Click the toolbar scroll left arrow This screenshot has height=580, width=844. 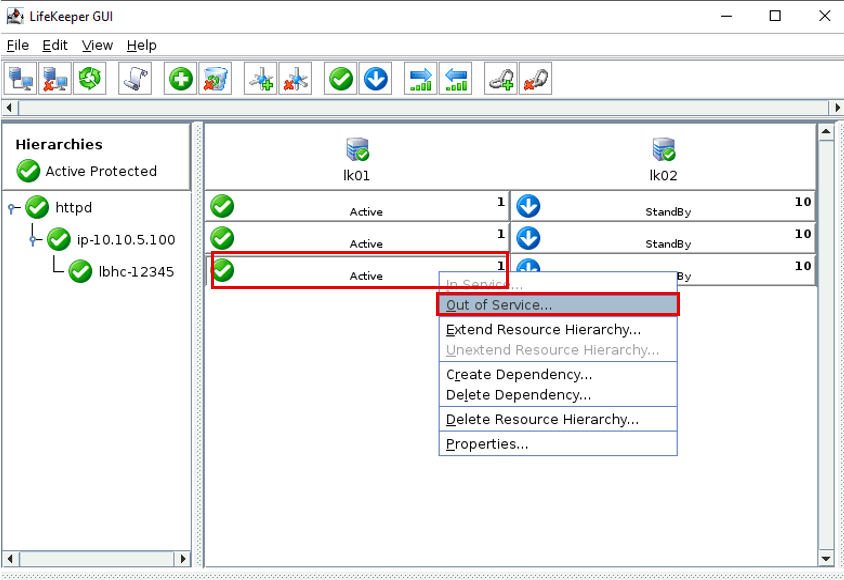[9, 108]
